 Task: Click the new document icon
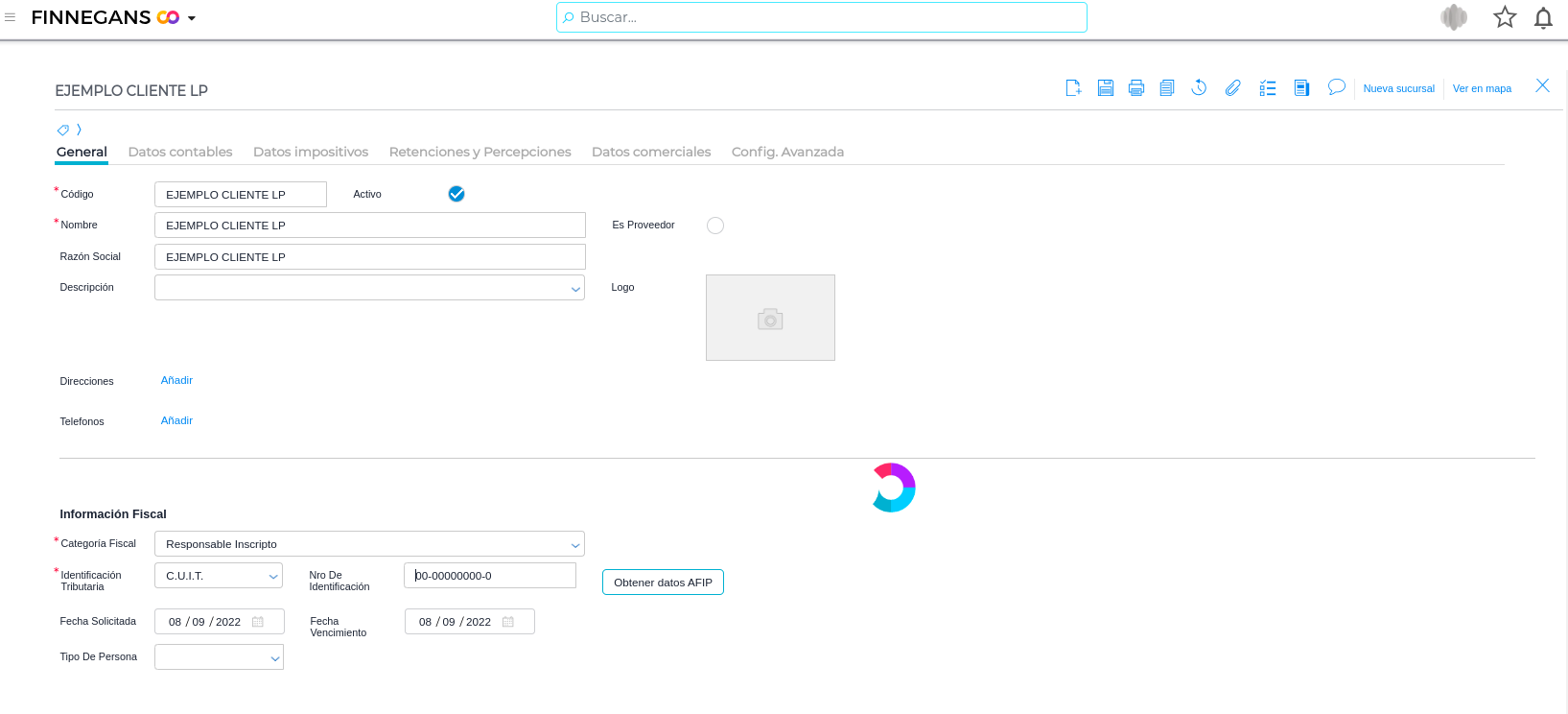click(1073, 88)
